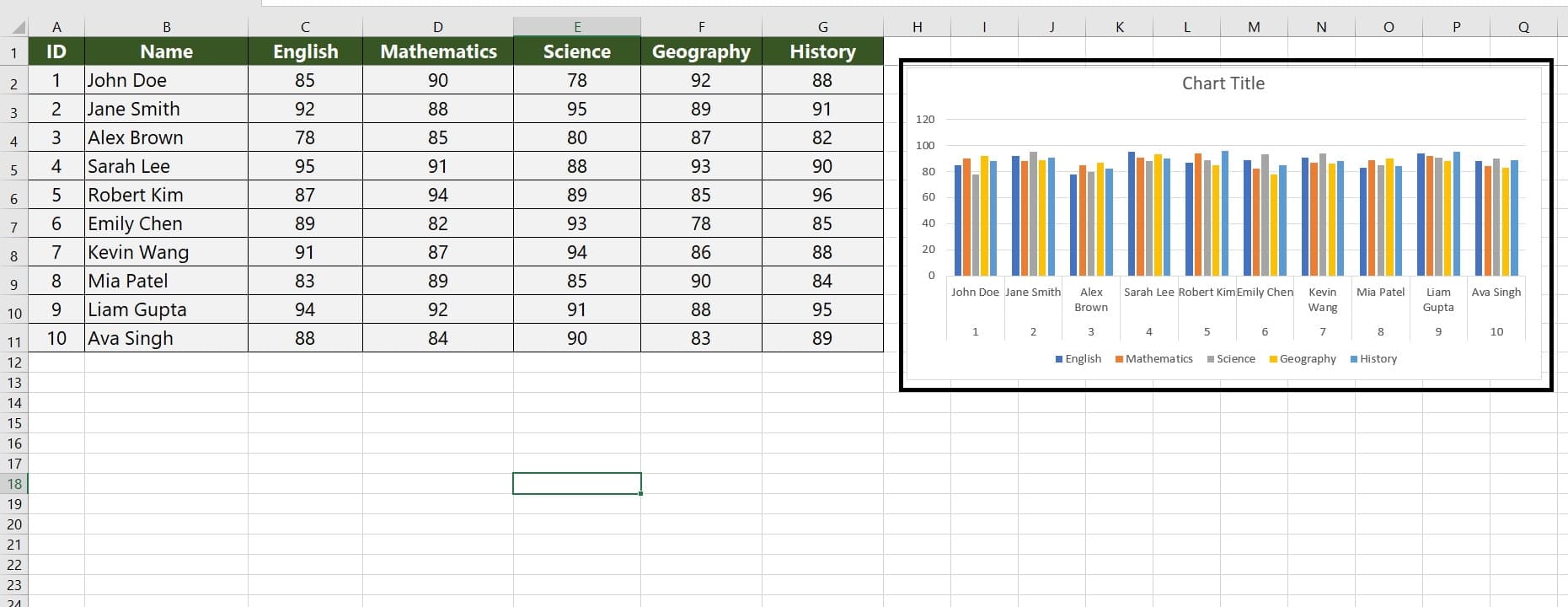
Task: Select the Kevin Wang name cell
Action: tap(167, 252)
